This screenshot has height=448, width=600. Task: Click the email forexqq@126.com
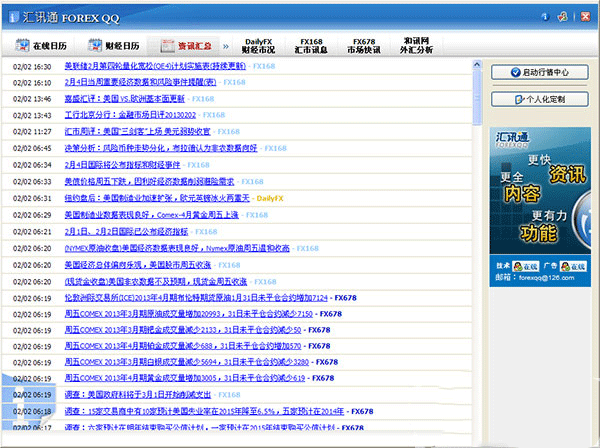[x=546, y=278]
